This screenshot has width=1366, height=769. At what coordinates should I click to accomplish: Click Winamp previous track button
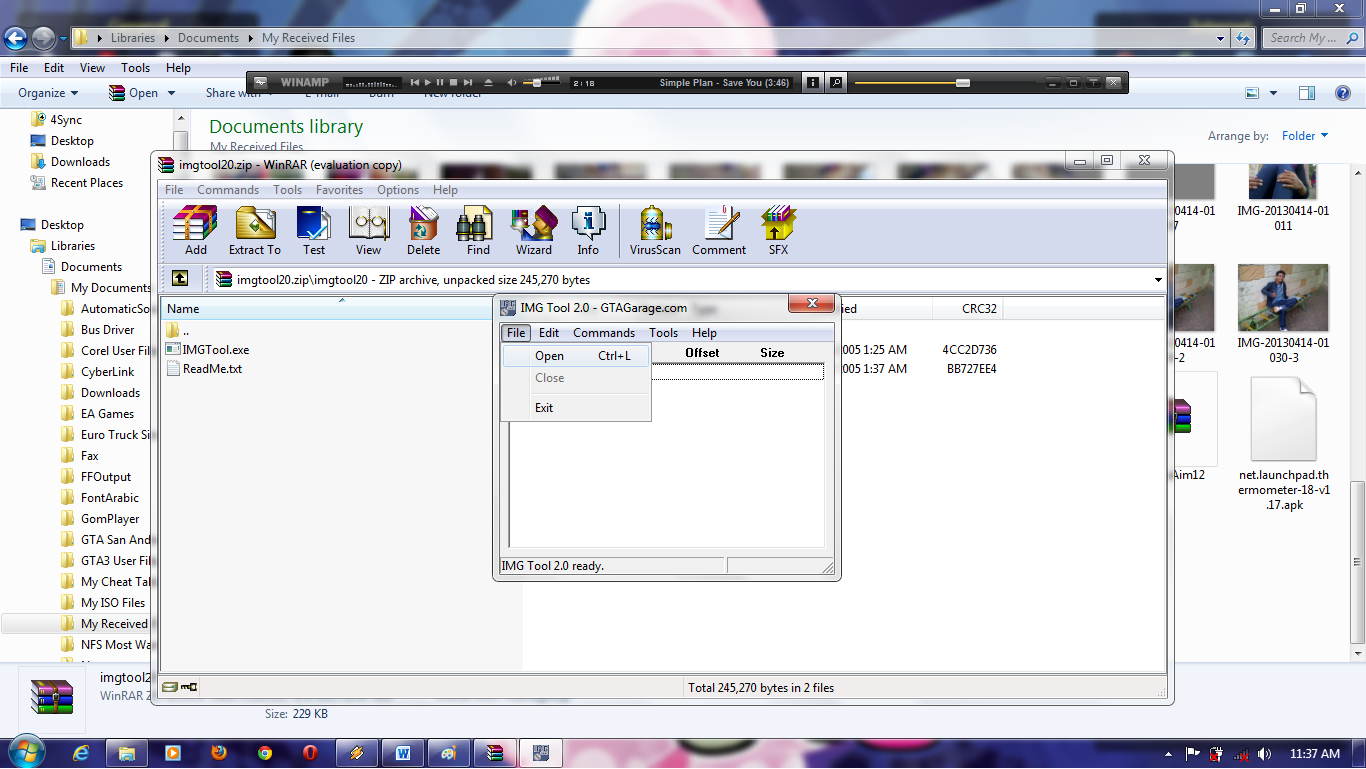[x=415, y=82]
